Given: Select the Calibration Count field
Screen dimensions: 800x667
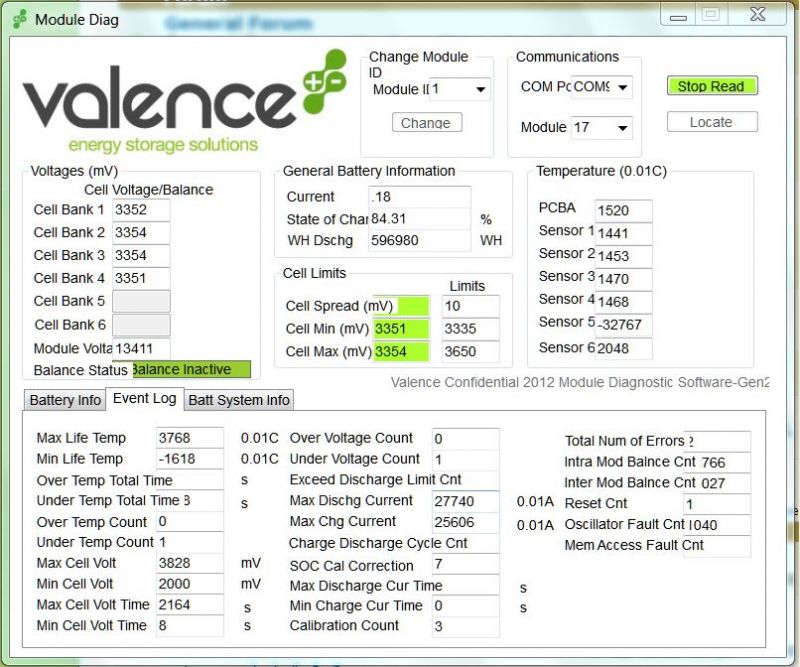Looking at the screenshot, I should (465, 627).
